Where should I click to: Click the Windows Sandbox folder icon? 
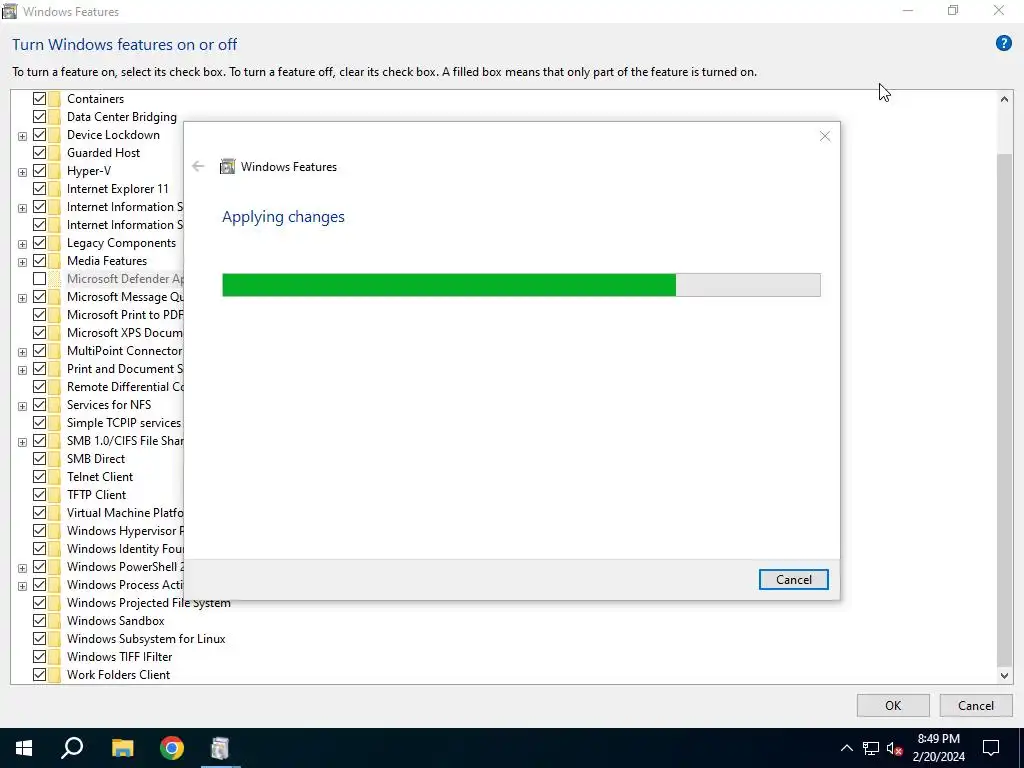click(x=54, y=621)
